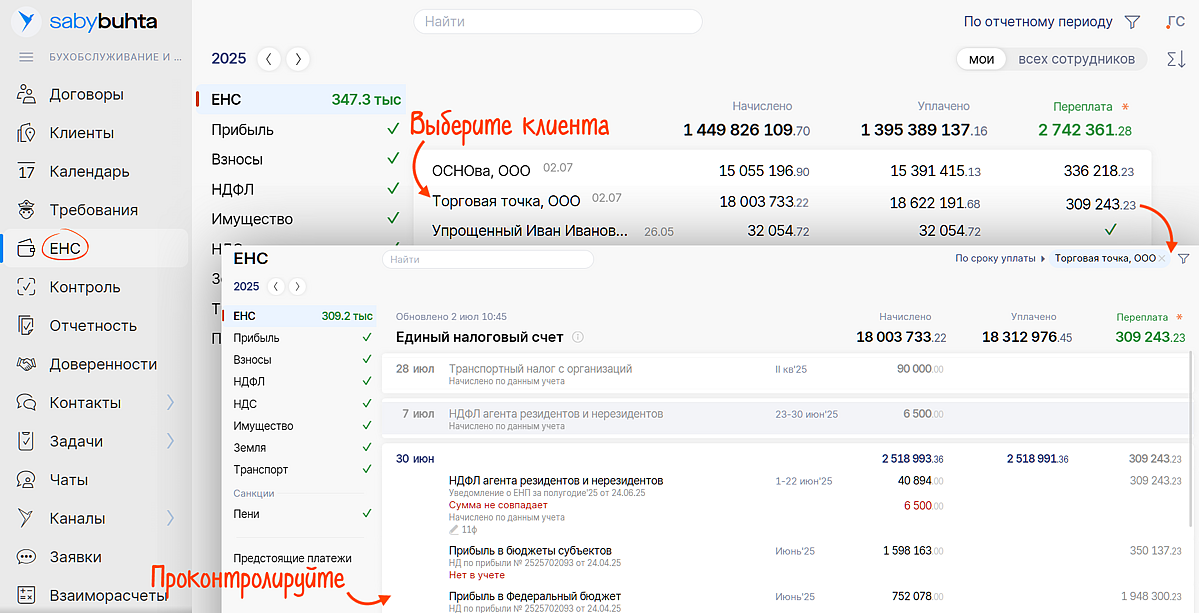The width and height of the screenshot is (1199, 613).
Task: Open the Клиенты section icon
Action: tap(28, 133)
